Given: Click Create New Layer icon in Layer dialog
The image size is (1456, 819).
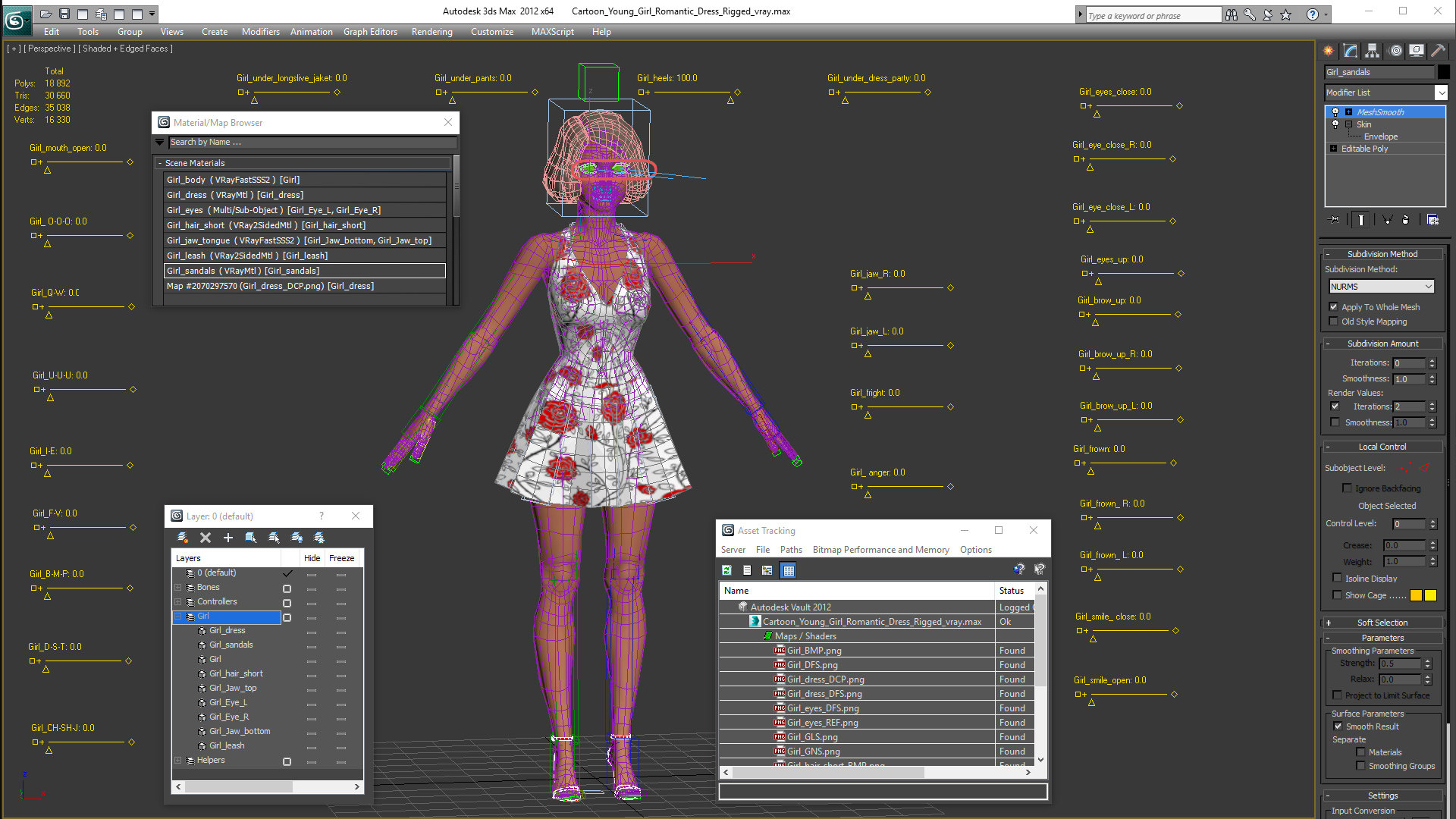Looking at the screenshot, I should [183, 538].
